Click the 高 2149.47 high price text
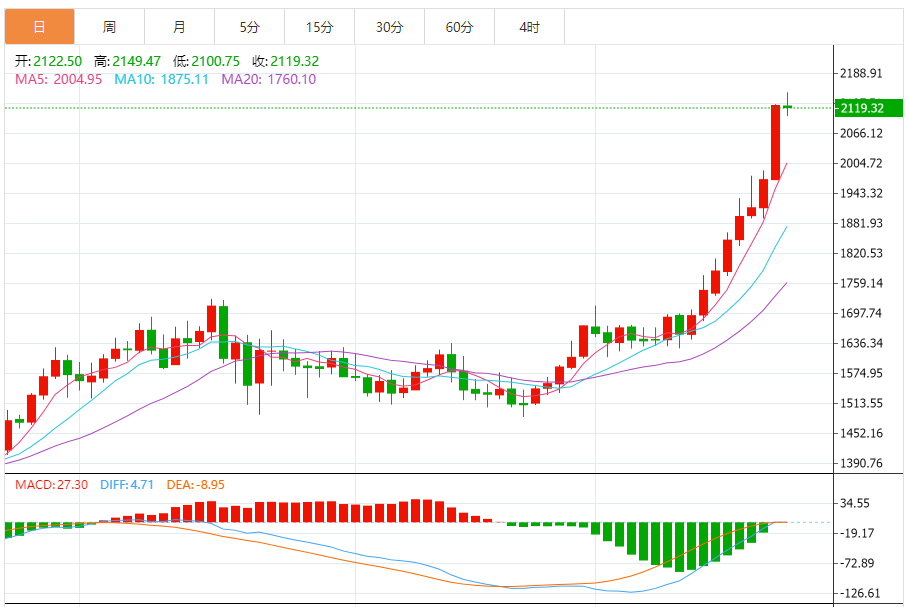 [x=127, y=61]
